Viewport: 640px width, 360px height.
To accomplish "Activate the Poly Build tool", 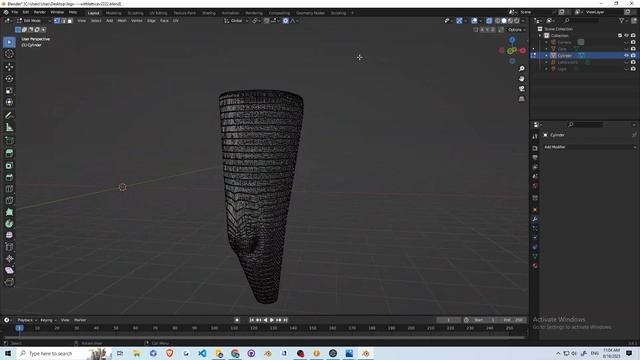I will (9, 212).
